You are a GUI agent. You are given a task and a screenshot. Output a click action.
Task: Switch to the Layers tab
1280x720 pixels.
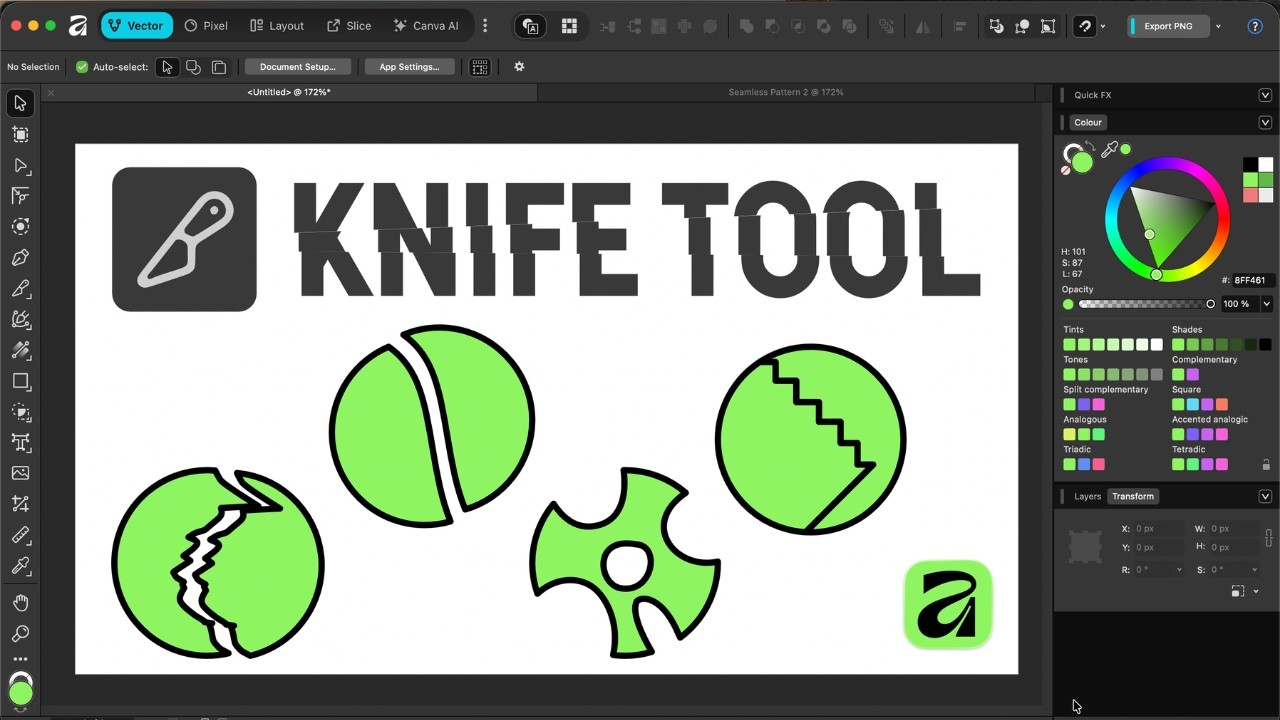(1087, 496)
